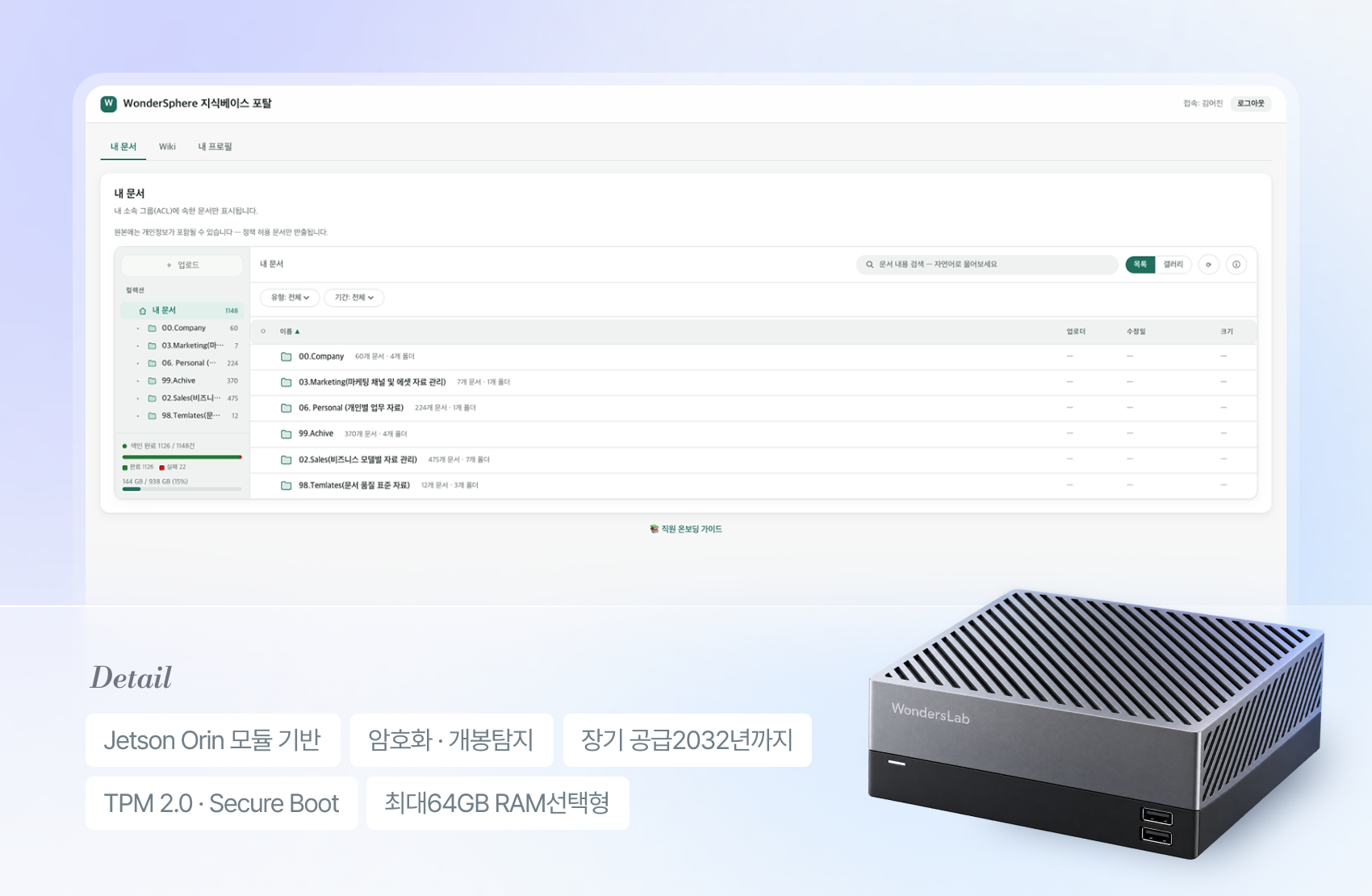The image size is (1372, 896).
Task: Click the TPM 2.0 · Secure Boot chip
Action: [x=222, y=803]
